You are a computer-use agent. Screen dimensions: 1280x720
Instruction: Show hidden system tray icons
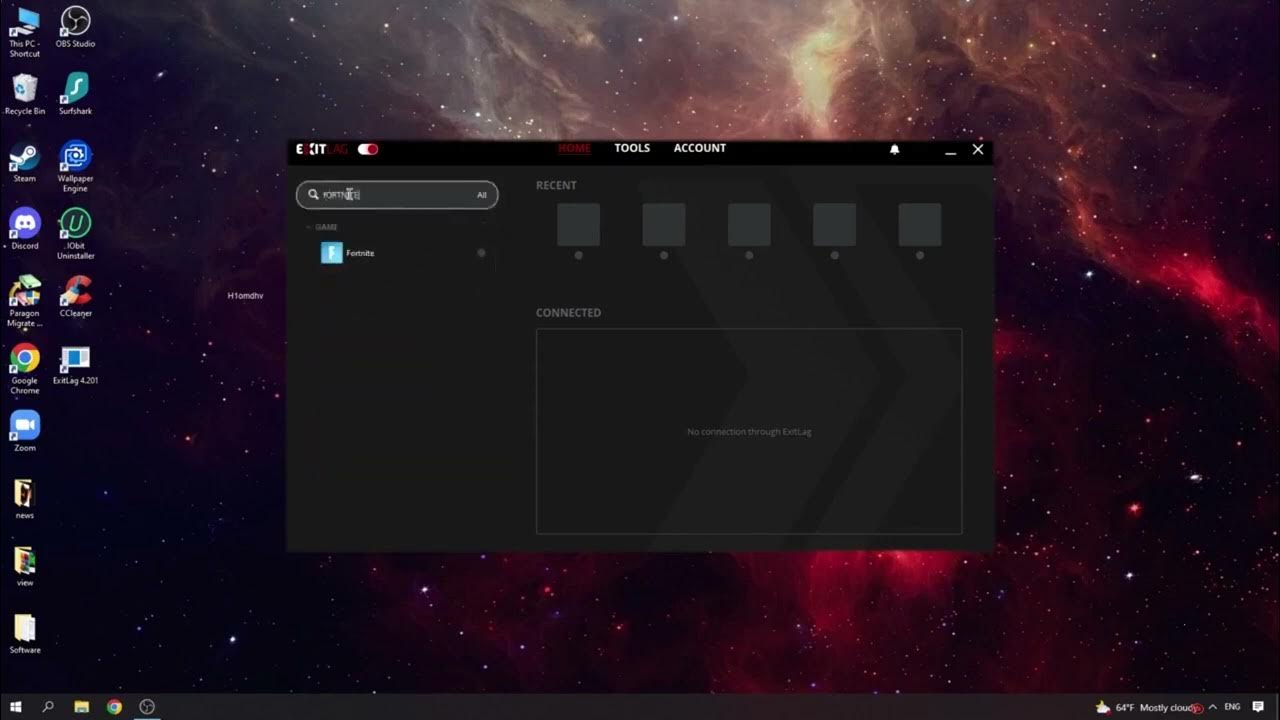click(1213, 707)
